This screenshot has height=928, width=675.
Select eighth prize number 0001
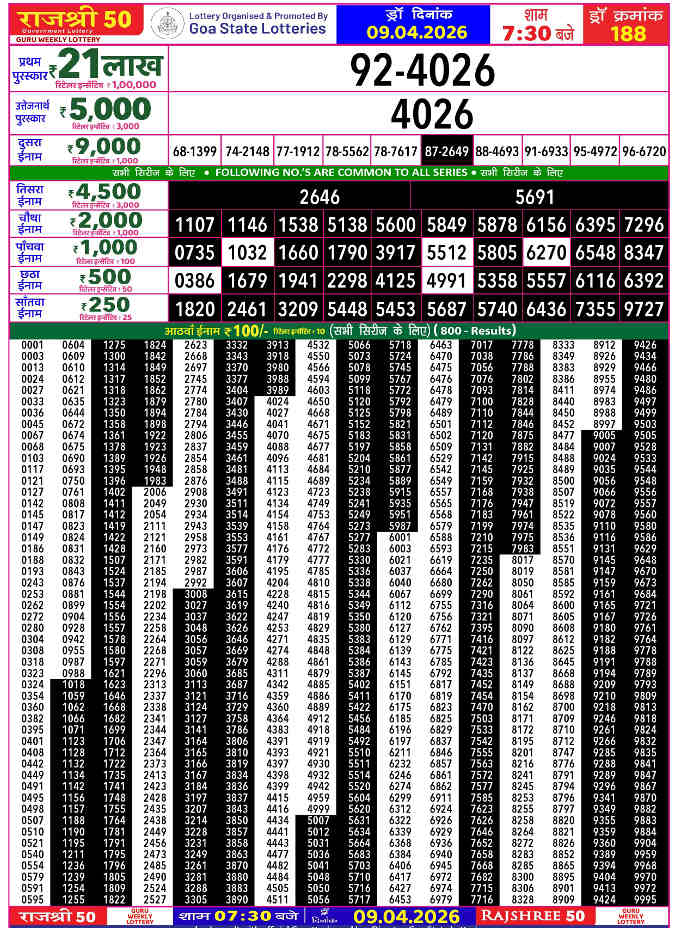pyautogui.click(x=33, y=345)
